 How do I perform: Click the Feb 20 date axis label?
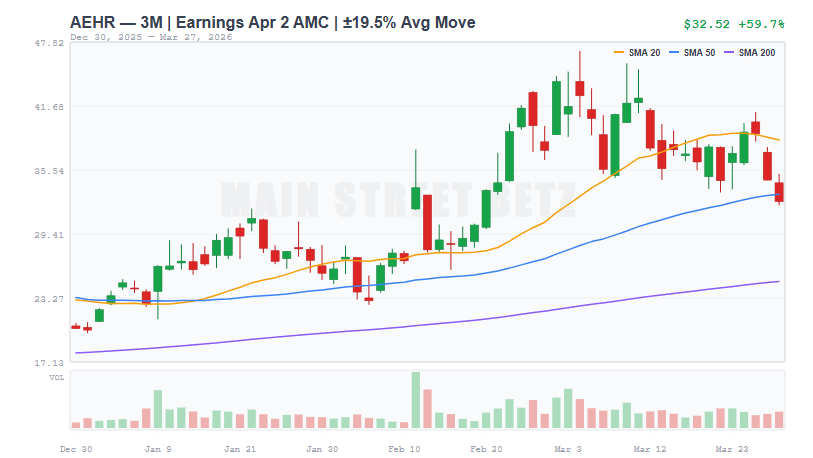click(486, 449)
